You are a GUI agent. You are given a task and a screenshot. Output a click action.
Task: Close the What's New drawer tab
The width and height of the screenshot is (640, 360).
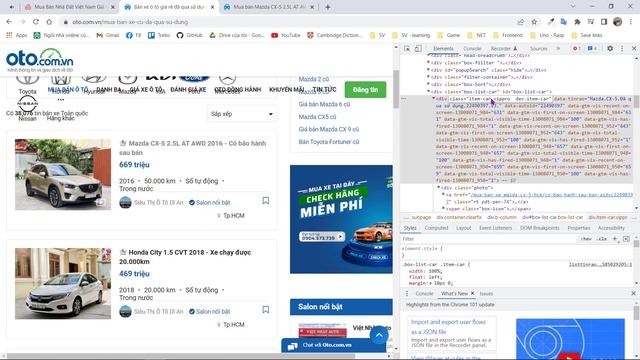[x=473, y=293]
